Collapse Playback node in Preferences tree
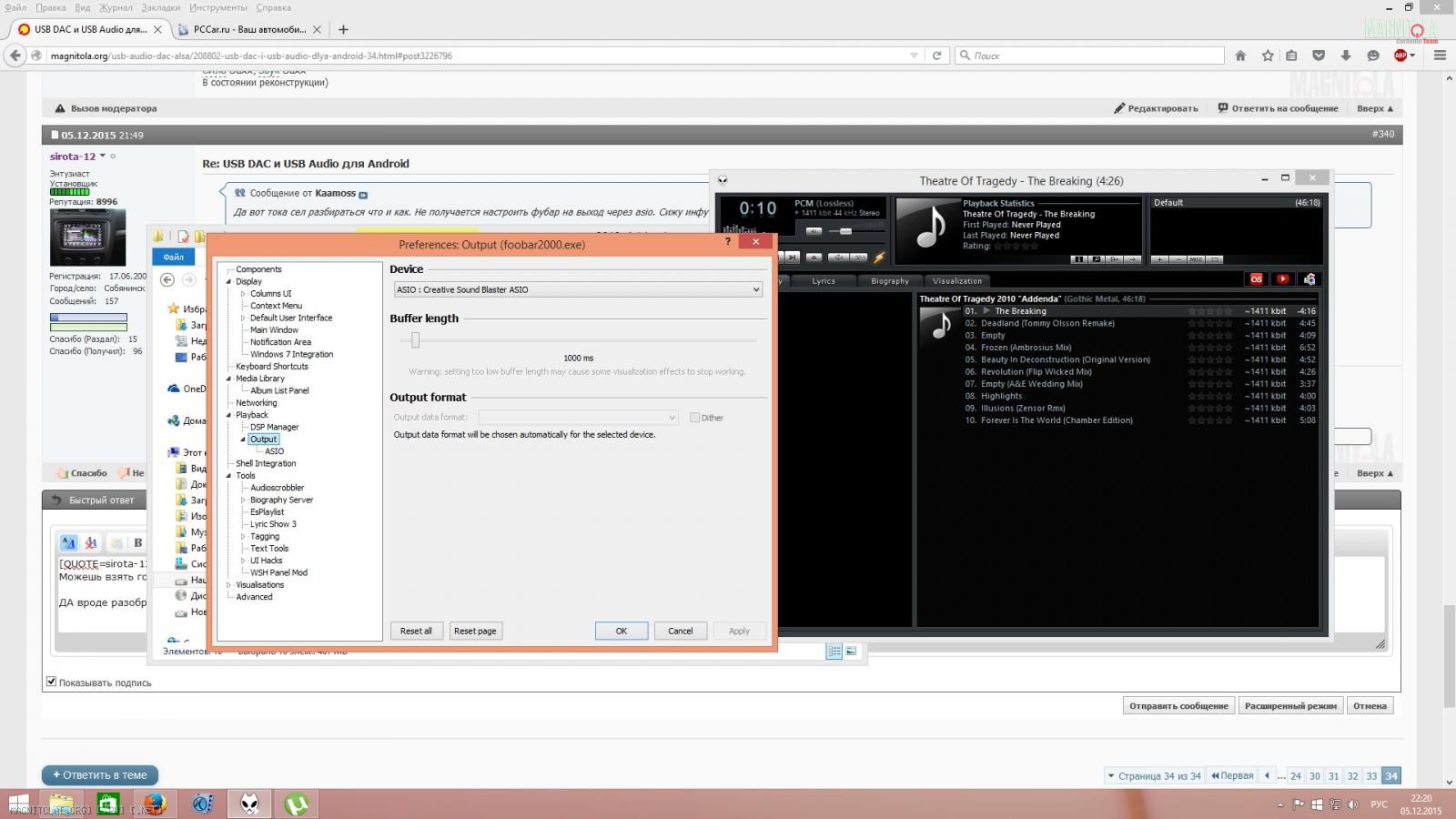1456x819 pixels. pos(228,415)
